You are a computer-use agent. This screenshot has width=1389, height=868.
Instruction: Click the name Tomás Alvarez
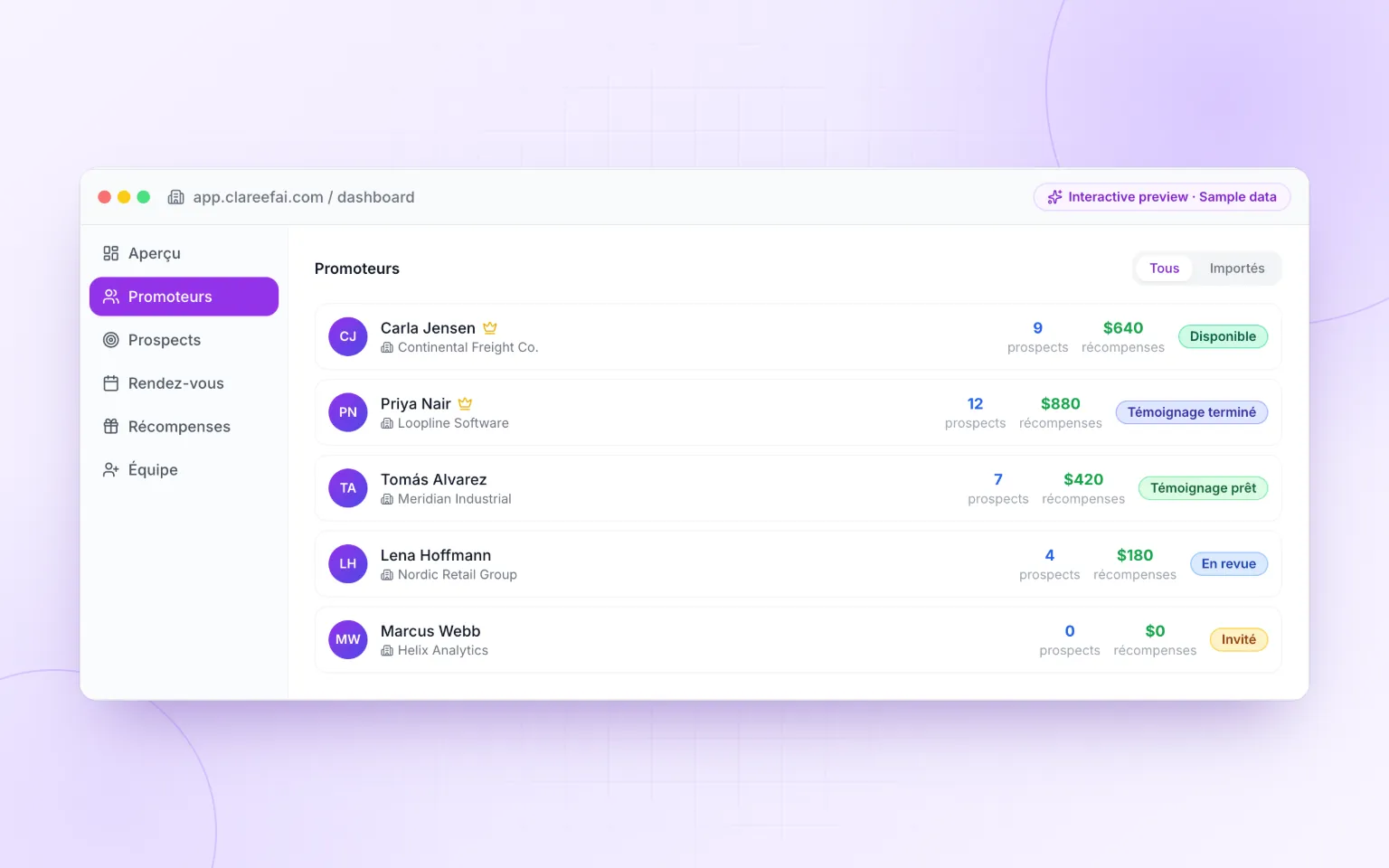[x=434, y=479]
